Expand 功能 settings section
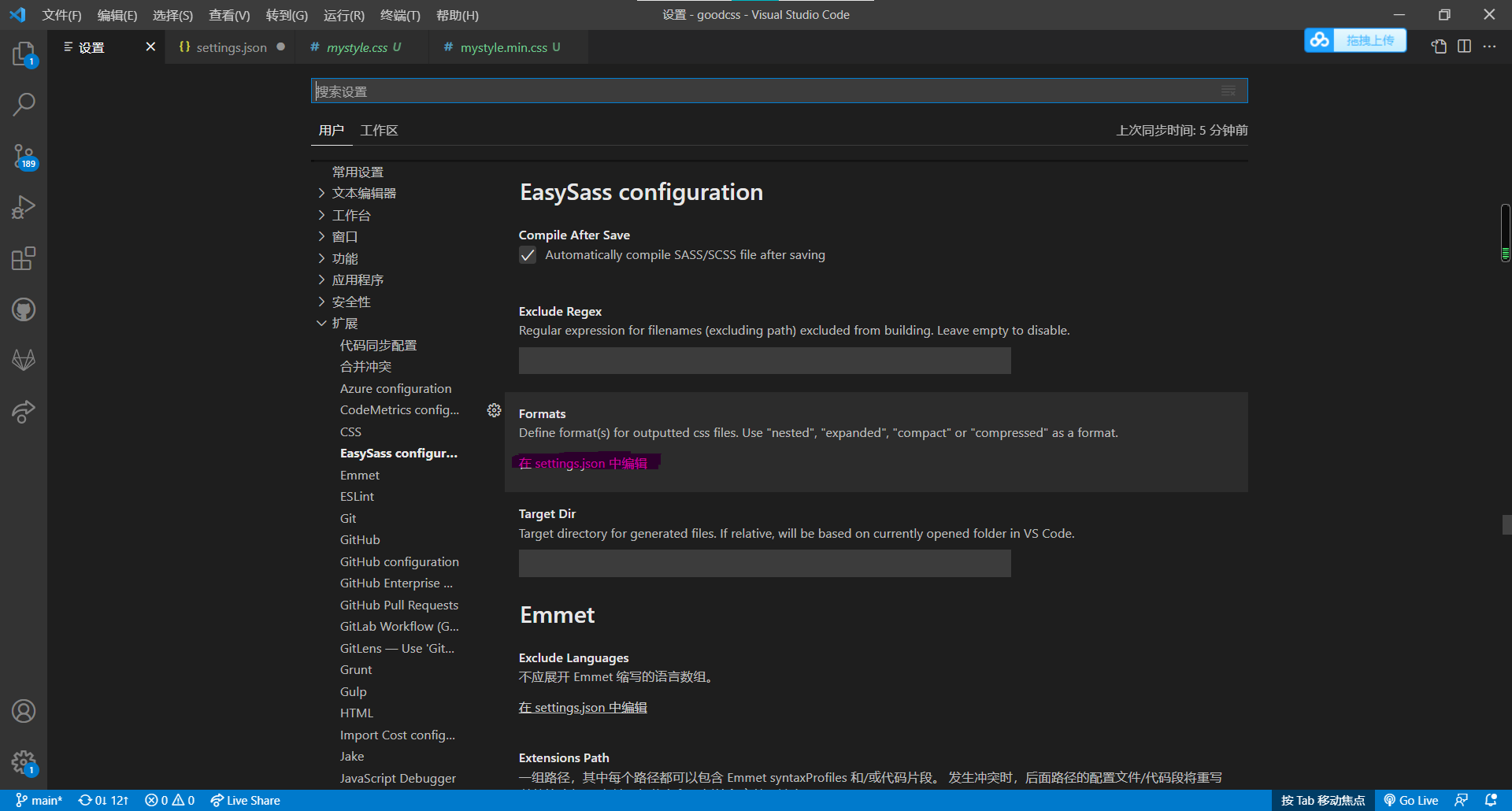1512x811 pixels. point(338,258)
